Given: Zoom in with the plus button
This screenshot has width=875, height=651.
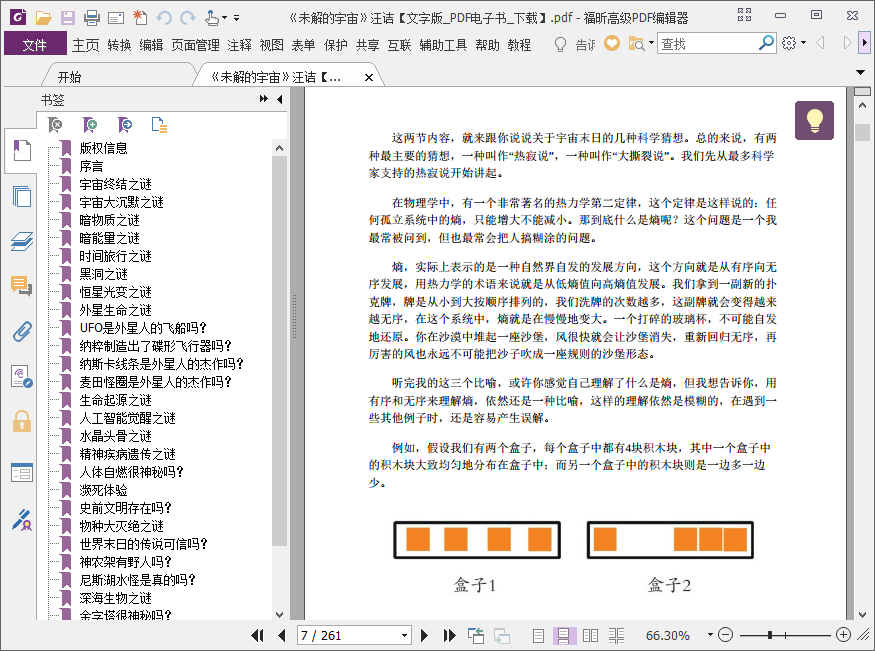Looking at the screenshot, I should 843,635.
